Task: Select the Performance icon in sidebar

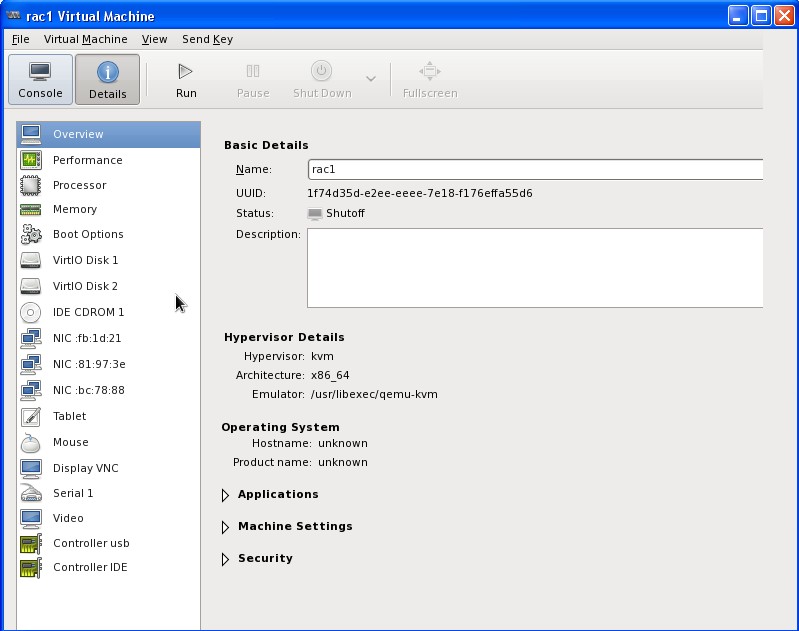Action: (31, 160)
